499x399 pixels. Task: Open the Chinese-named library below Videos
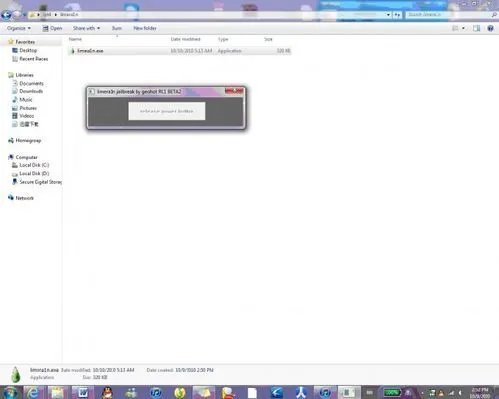29,124
